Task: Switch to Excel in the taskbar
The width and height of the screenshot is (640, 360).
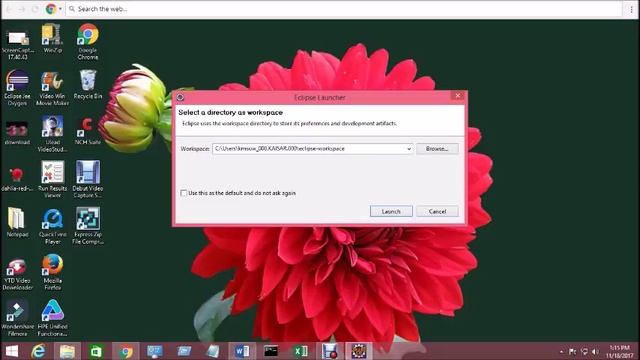Action: [301, 351]
